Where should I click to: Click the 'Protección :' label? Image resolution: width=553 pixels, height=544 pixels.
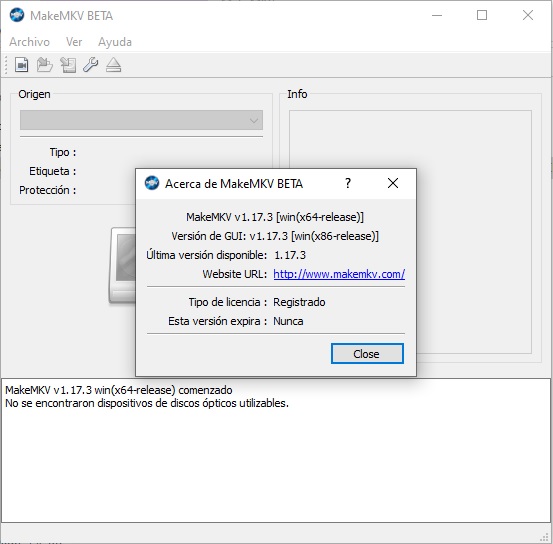click(x=48, y=190)
